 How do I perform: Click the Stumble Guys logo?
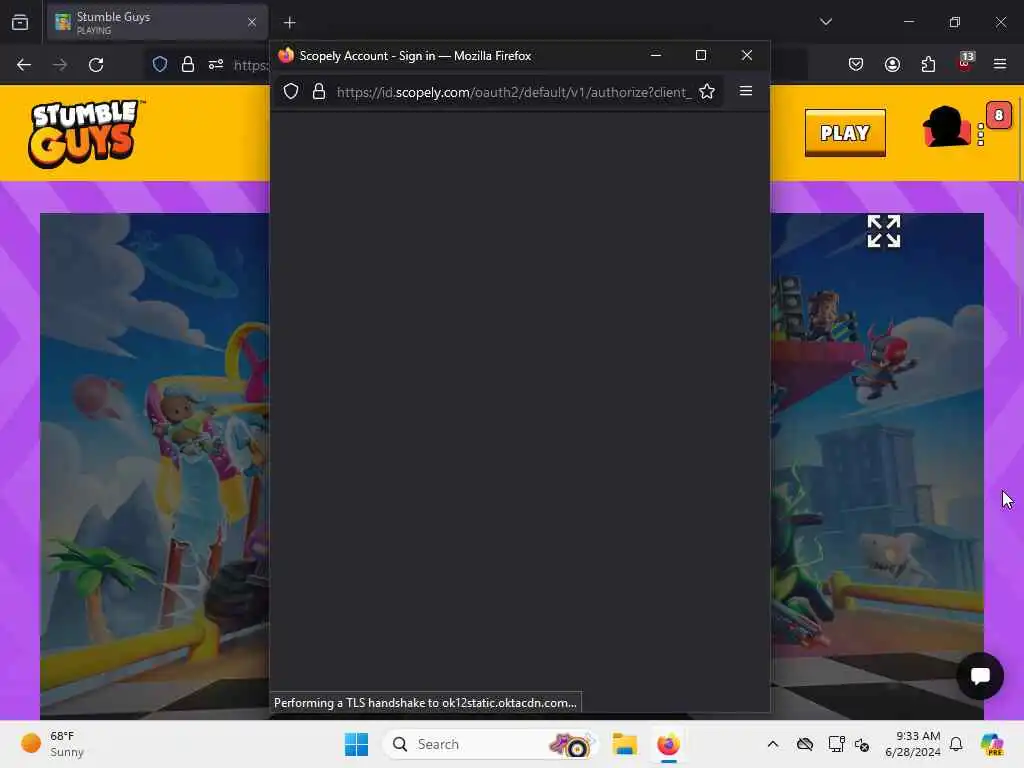coord(84,133)
